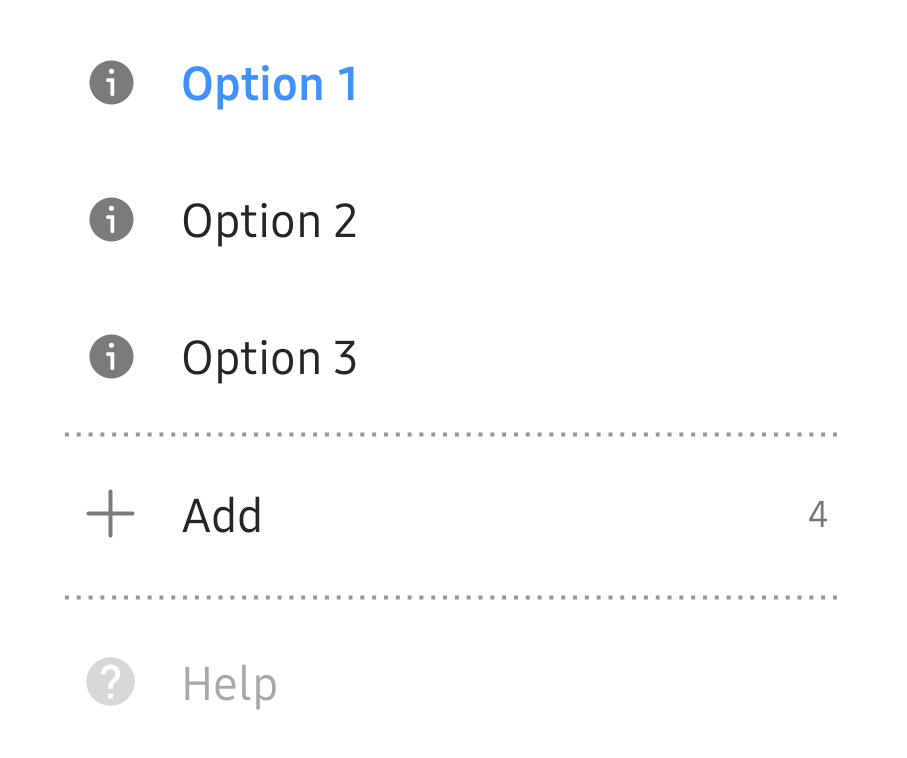The image size is (907, 758).
Task: Click the dotted divider below the Add row
Action: click(x=450, y=597)
